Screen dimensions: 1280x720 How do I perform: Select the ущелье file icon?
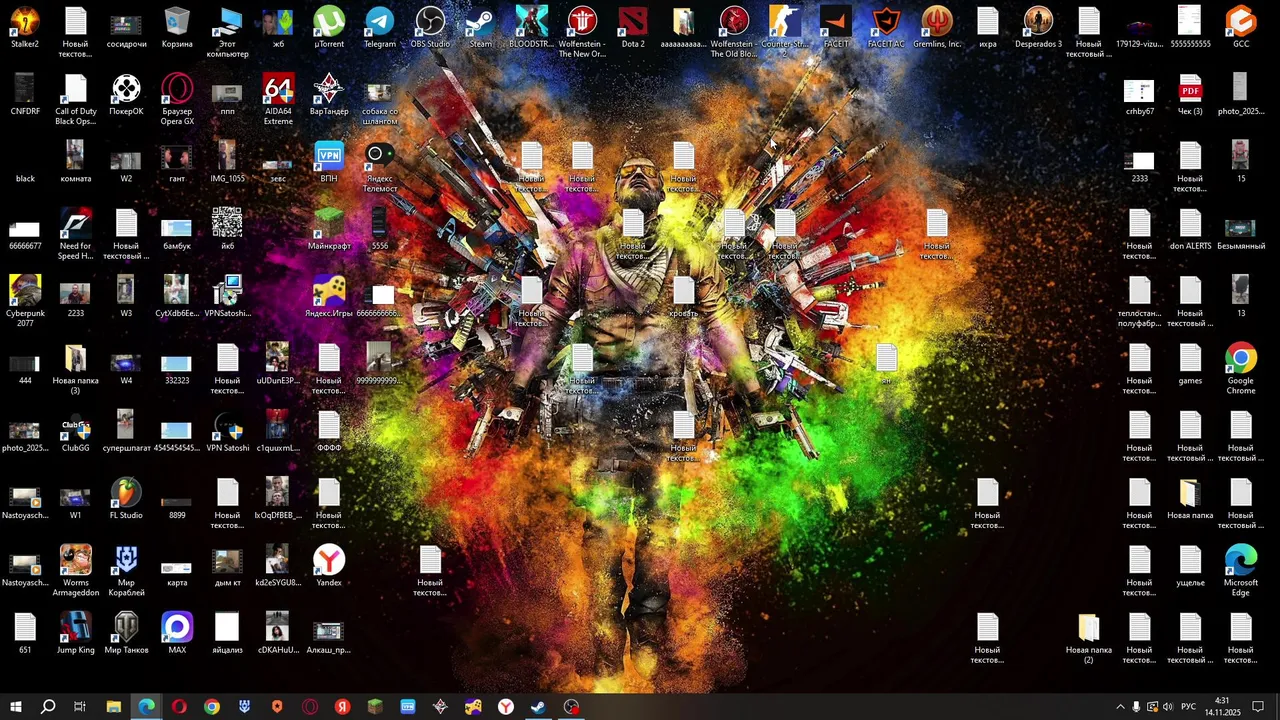pyautogui.click(x=1190, y=566)
